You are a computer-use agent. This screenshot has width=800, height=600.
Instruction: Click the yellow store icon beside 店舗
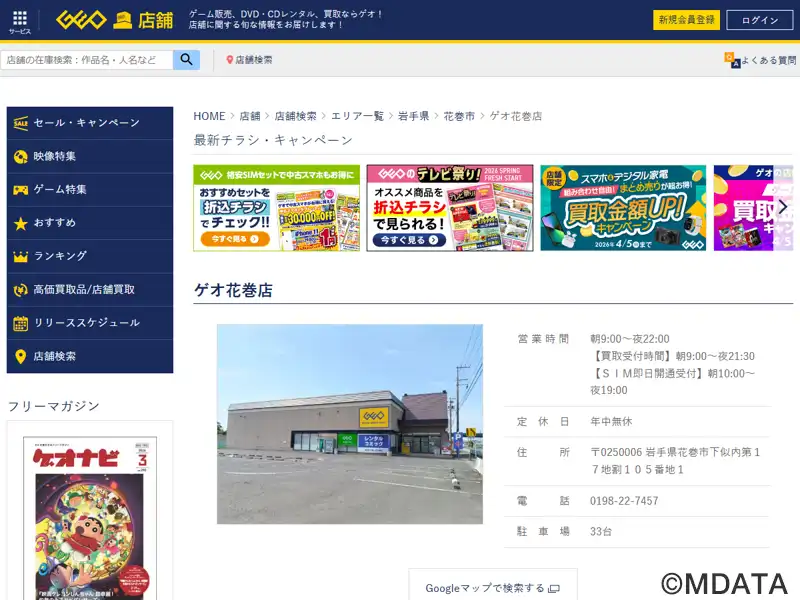click(122, 20)
